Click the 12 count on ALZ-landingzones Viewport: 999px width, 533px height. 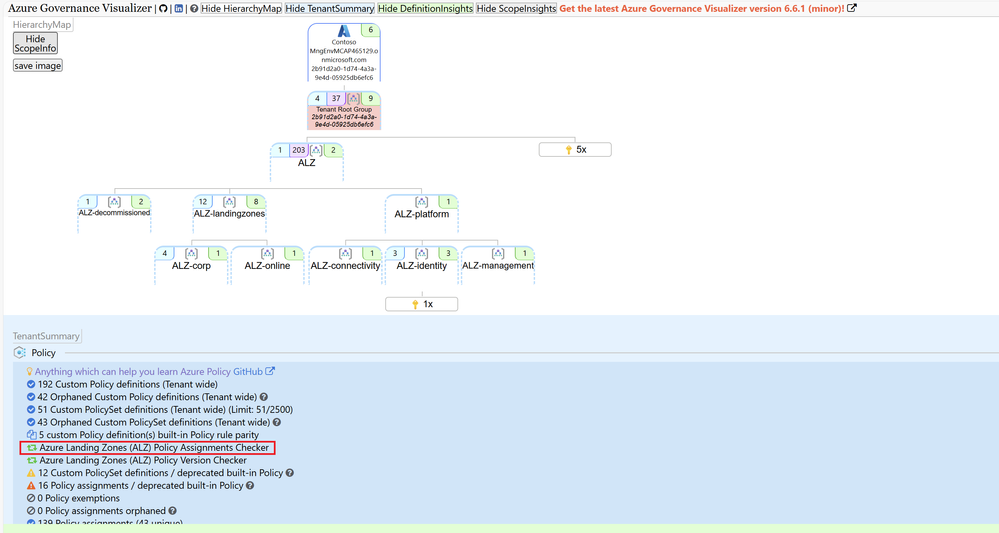click(x=203, y=202)
